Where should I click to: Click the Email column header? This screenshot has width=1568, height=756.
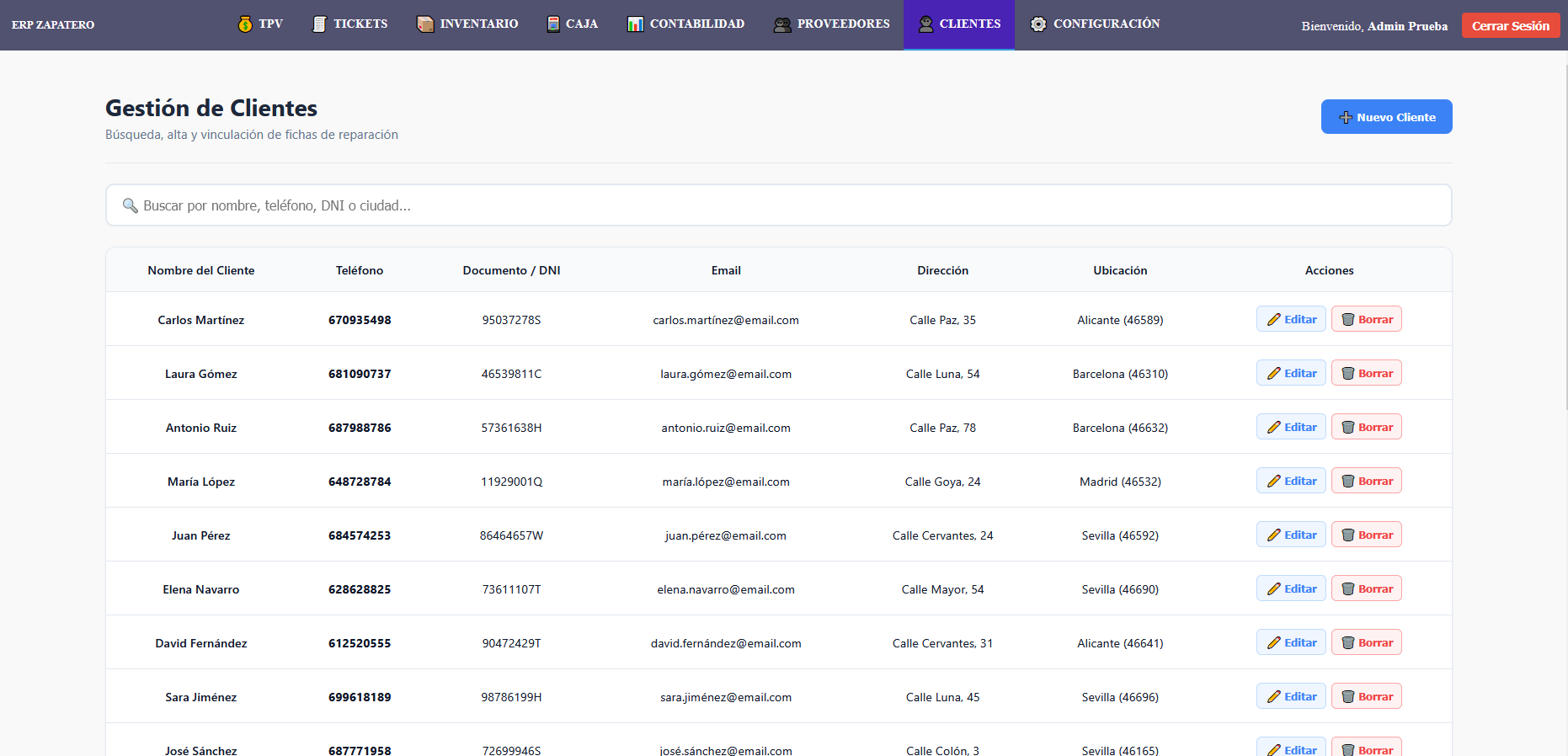pos(726,270)
